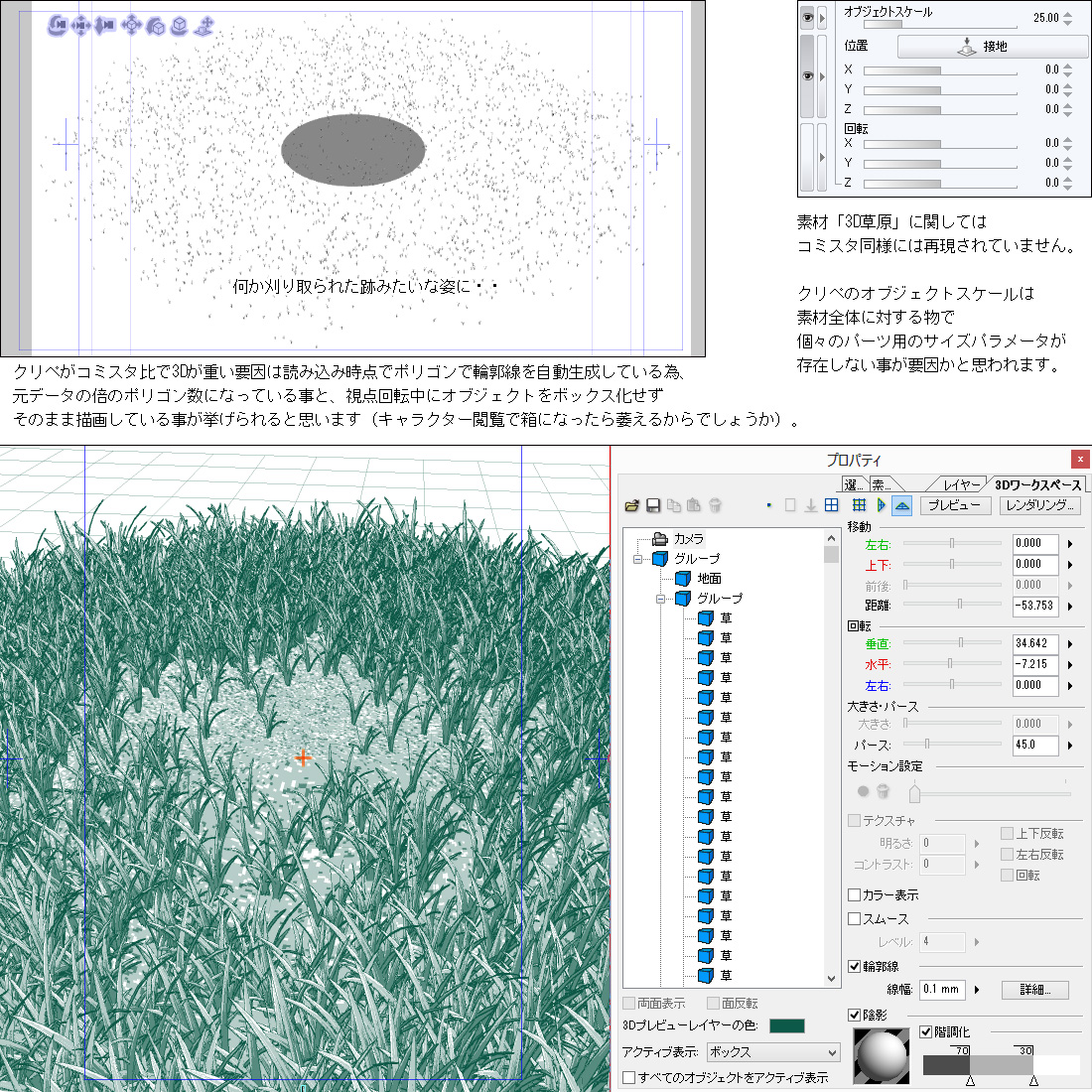The image size is (1092, 1092).
Task: Click the camera pan icon in viewport
Action: pyautogui.click(x=81, y=25)
